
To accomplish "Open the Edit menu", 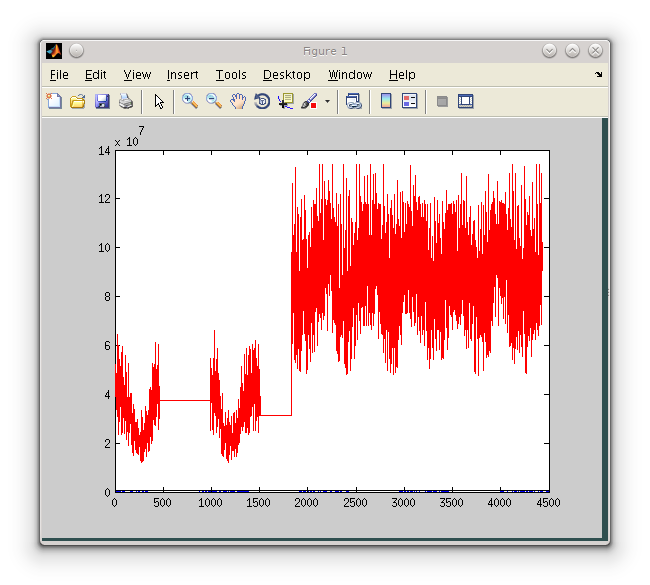I will tap(95, 75).
